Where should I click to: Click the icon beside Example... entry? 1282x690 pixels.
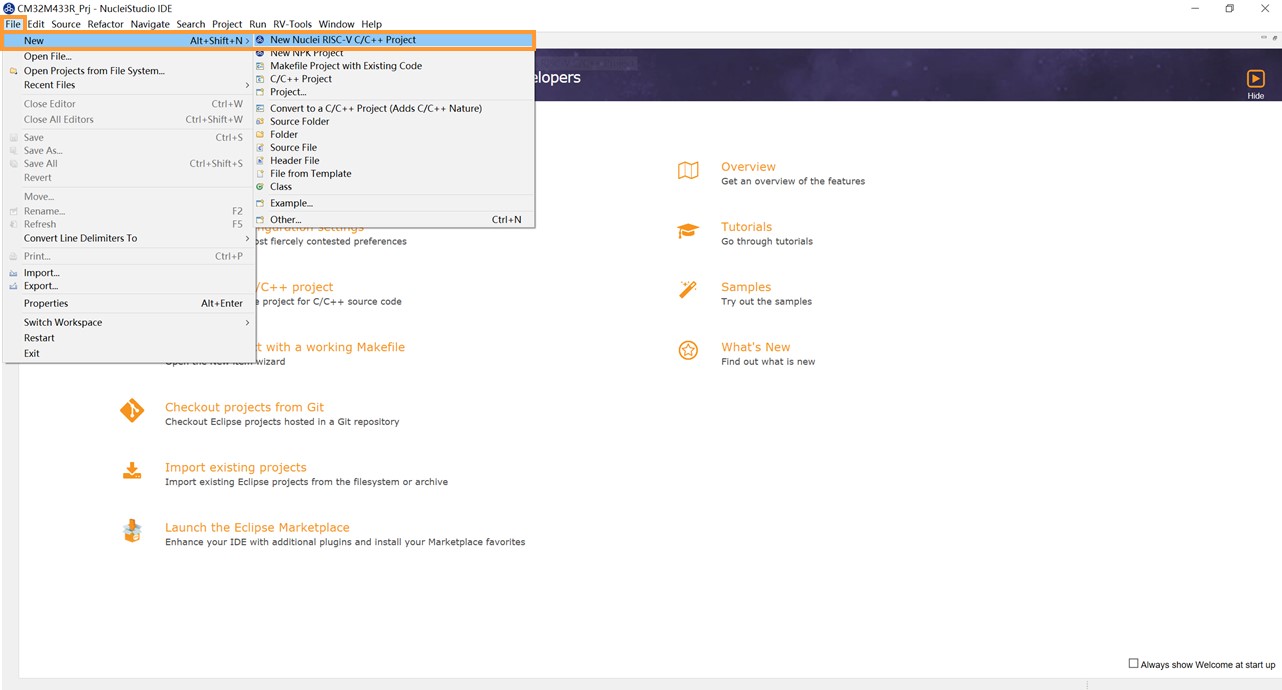[x=260, y=203]
